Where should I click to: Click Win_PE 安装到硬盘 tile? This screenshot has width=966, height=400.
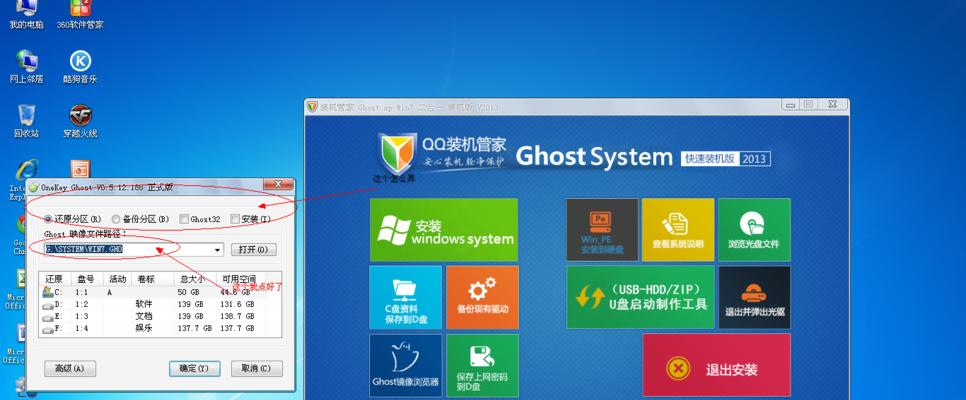point(602,229)
